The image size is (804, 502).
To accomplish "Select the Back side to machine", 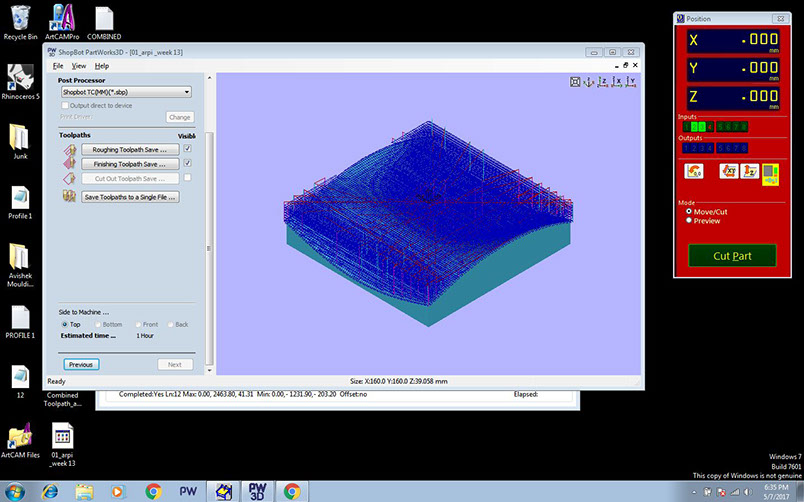I will pos(171,325).
